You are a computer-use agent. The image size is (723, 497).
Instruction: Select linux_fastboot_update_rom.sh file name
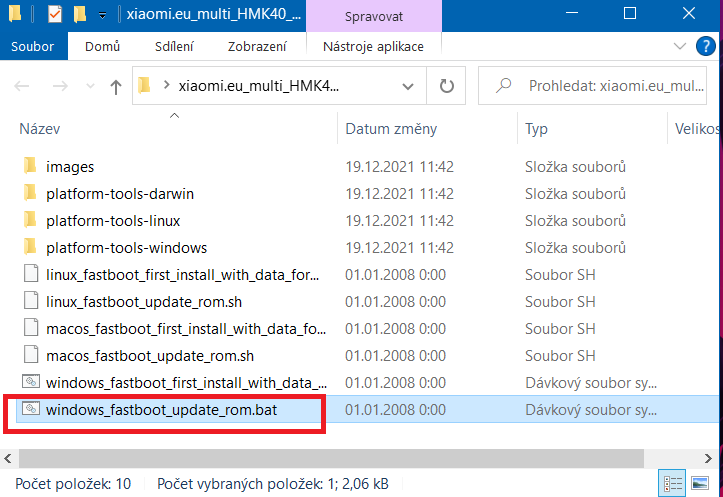pos(144,302)
